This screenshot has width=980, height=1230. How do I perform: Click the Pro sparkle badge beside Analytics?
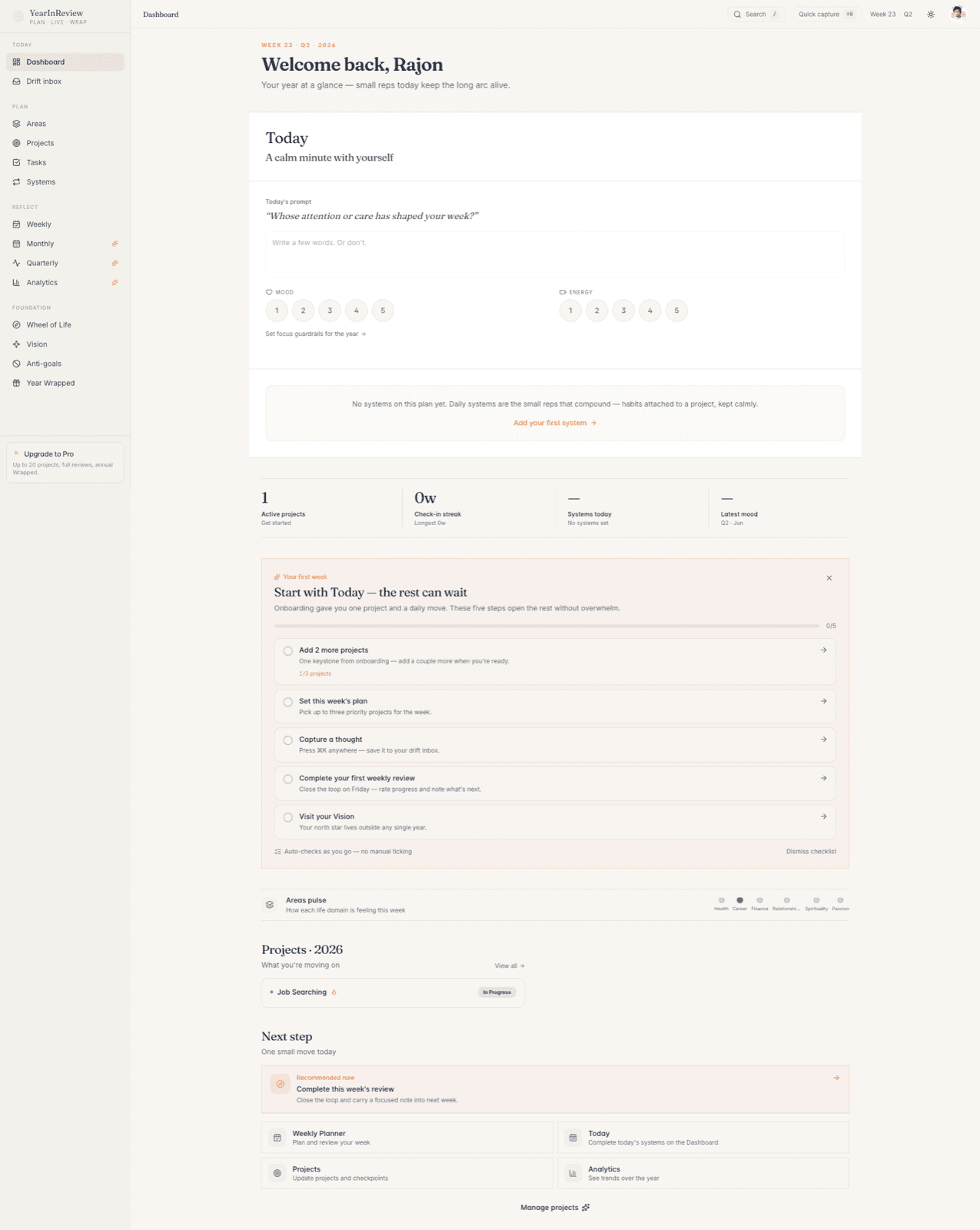click(115, 282)
